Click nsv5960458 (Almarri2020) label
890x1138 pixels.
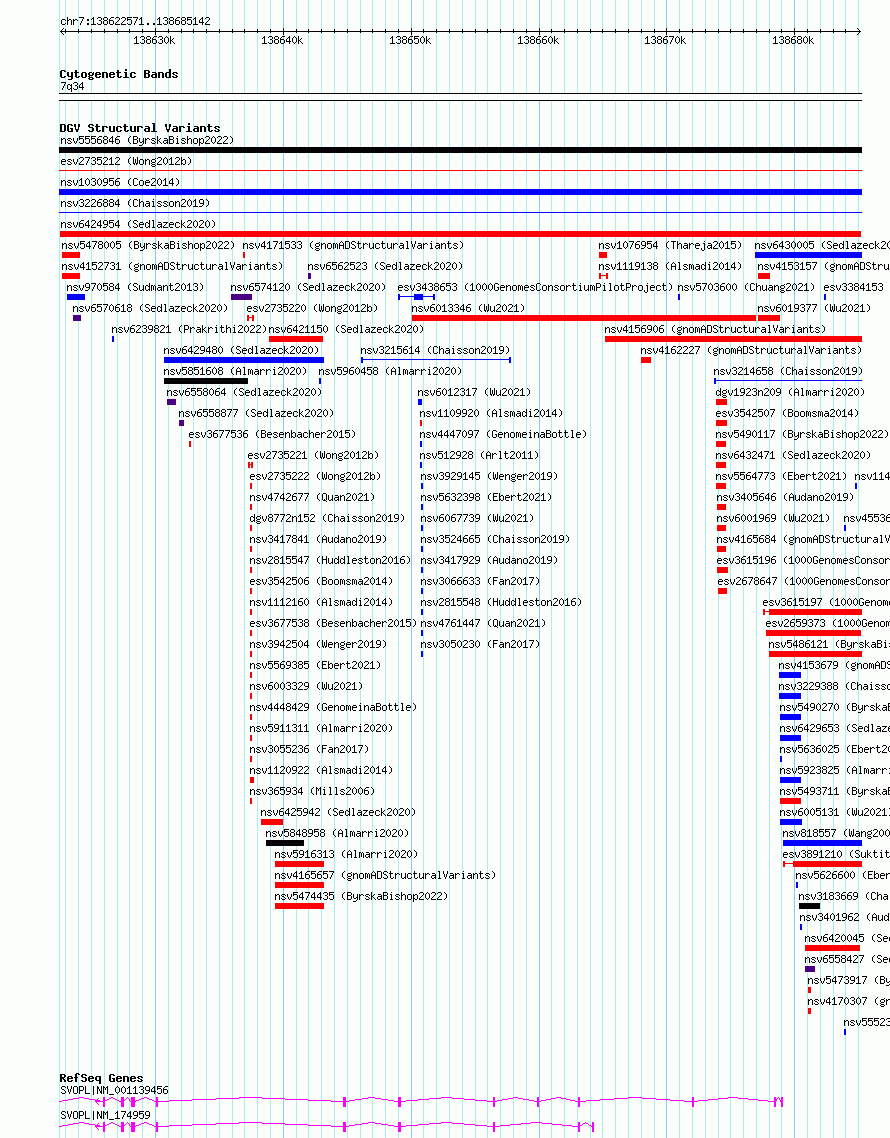(x=390, y=372)
